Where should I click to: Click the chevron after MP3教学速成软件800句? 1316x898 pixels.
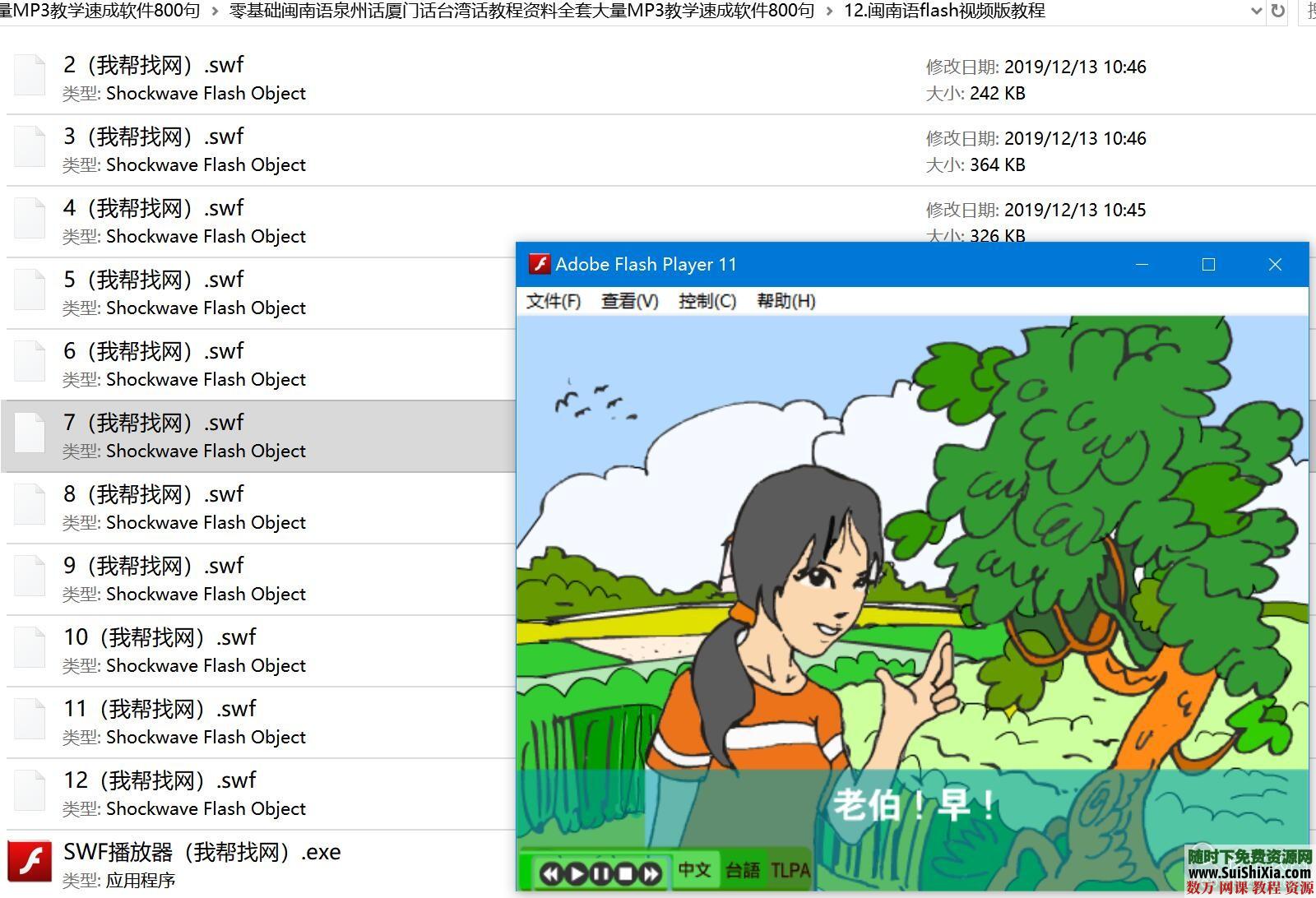[x=212, y=12]
